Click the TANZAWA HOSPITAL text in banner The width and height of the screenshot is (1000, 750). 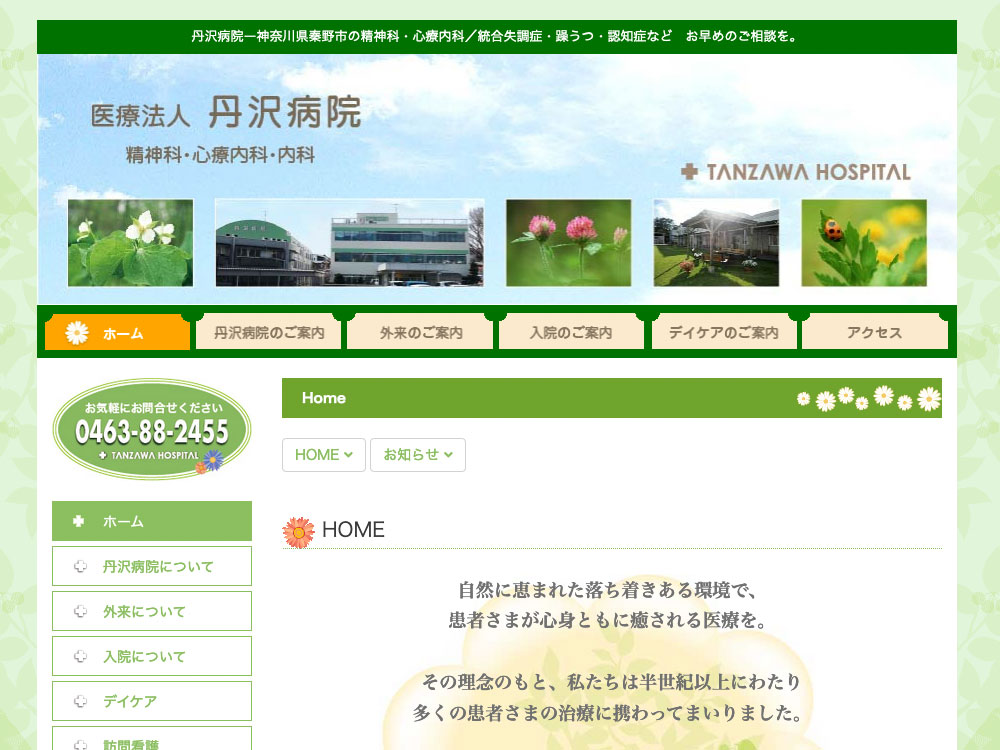click(x=809, y=172)
